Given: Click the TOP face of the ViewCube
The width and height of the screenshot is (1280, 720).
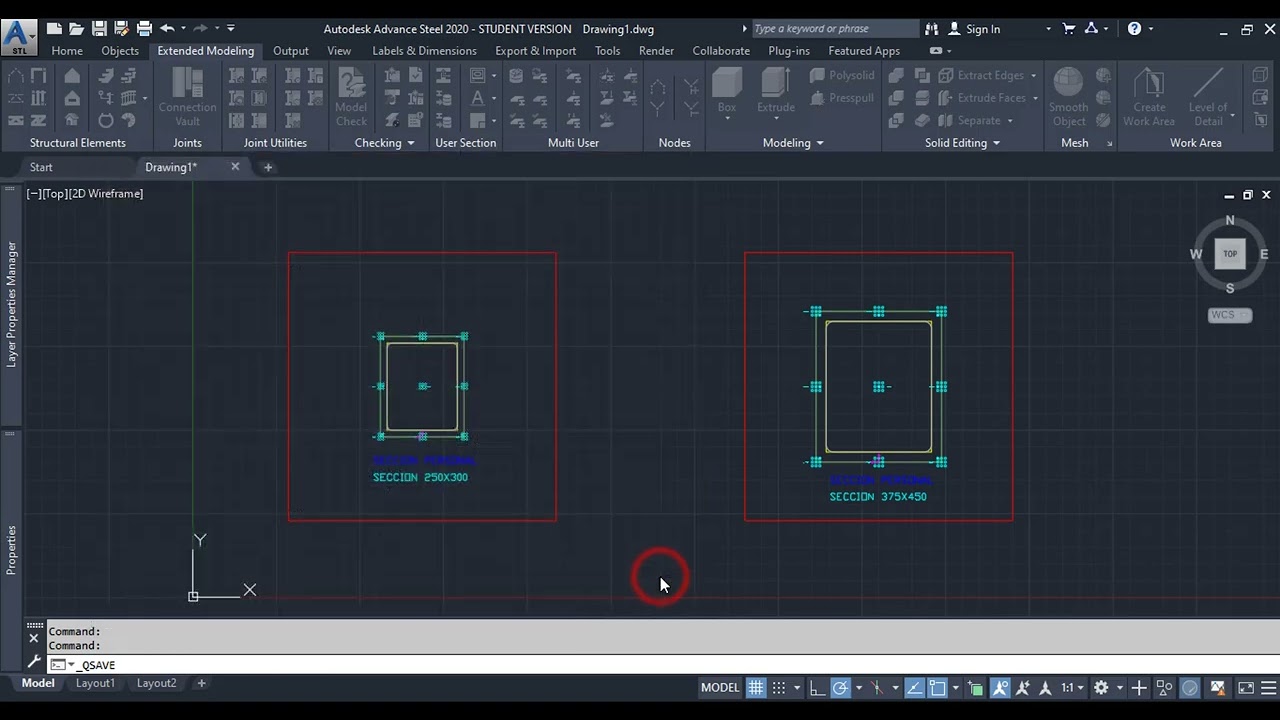Looking at the screenshot, I should click(x=1230, y=254).
